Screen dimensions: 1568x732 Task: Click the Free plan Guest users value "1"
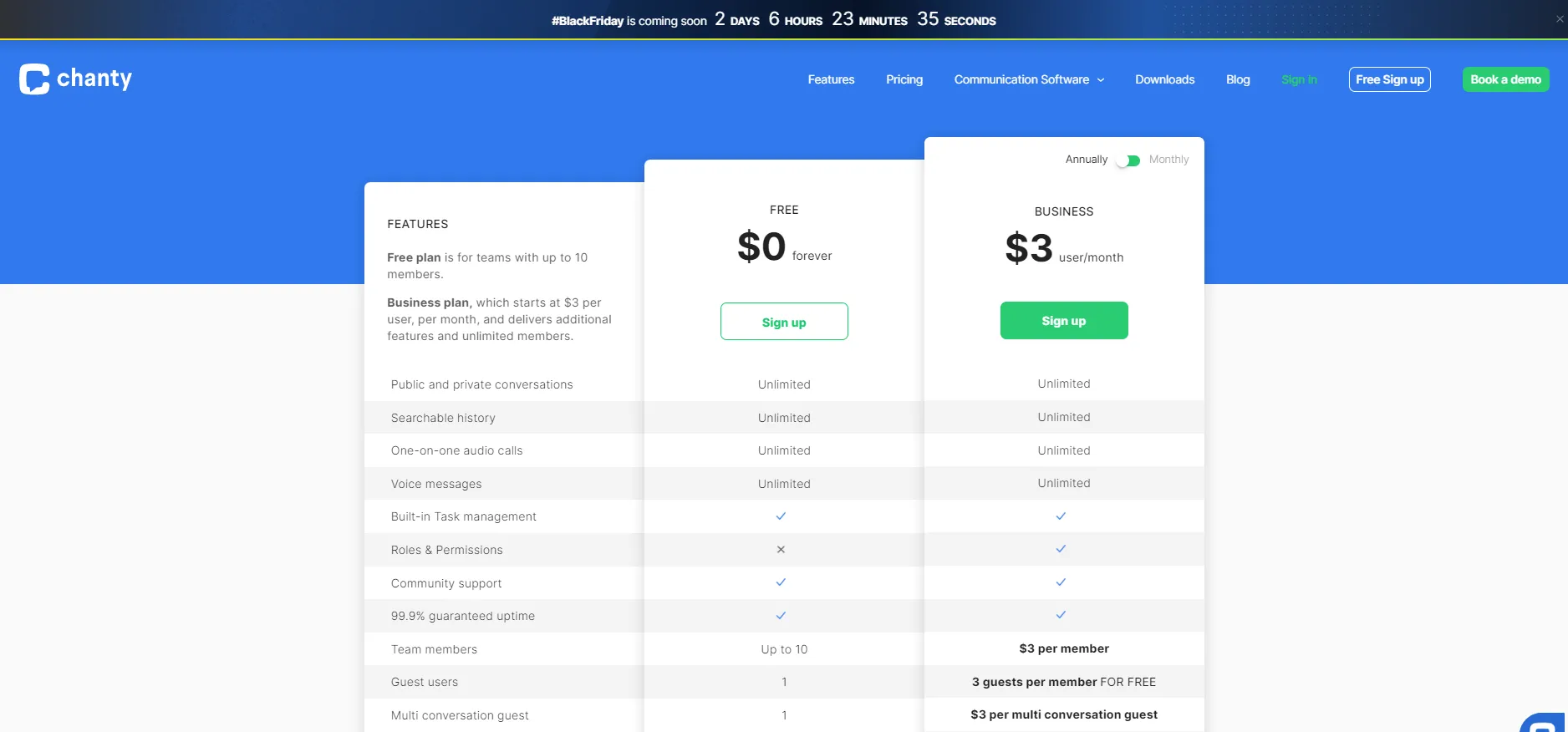point(784,682)
